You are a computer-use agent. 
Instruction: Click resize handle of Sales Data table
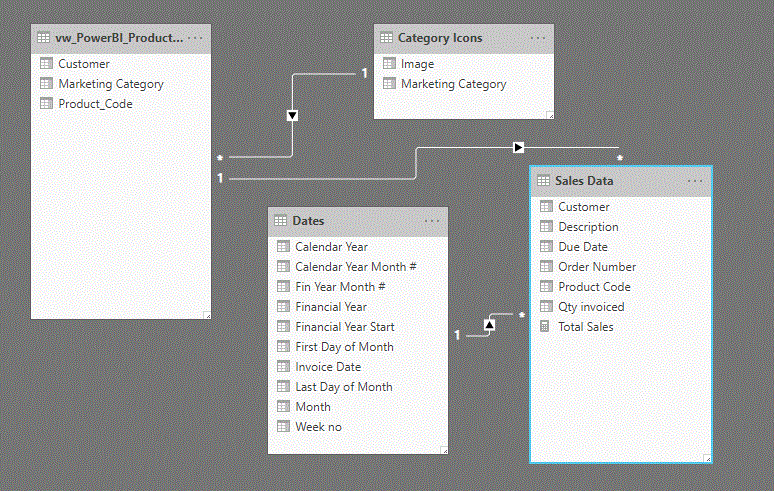[x=707, y=459]
